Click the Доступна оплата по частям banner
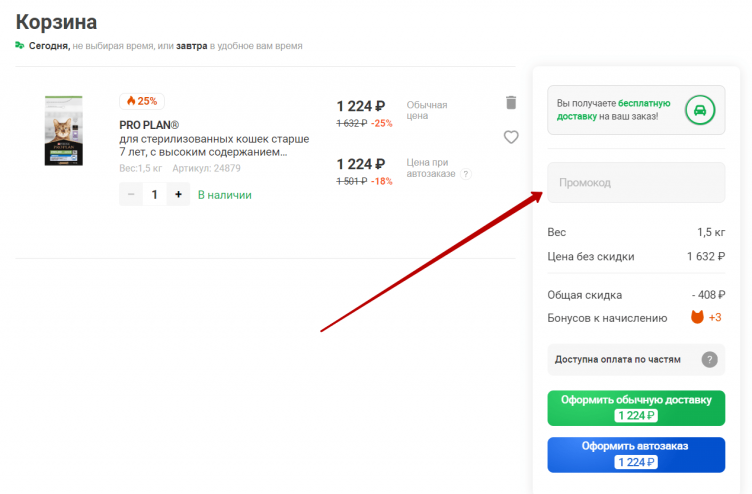 pyautogui.click(x=618, y=359)
